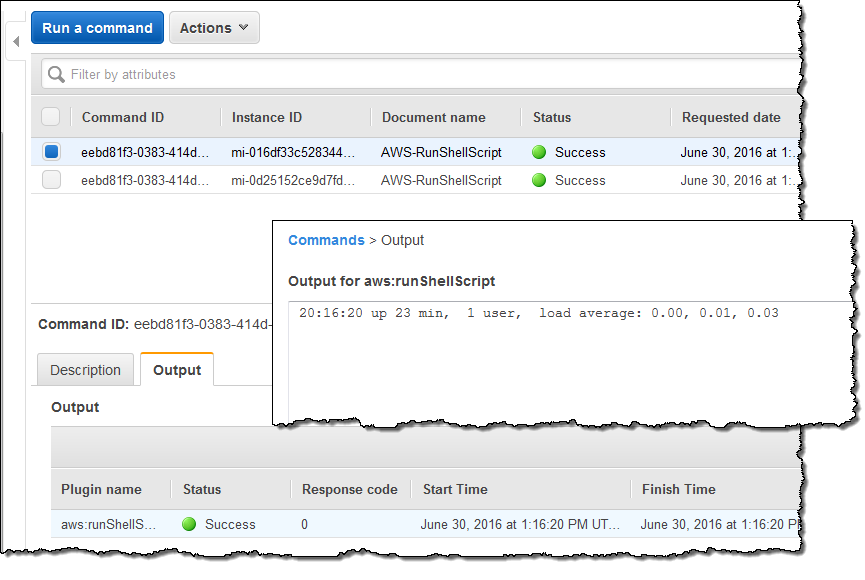Select the Output tab
Viewport: 865px width, 580px height.
pos(177,370)
